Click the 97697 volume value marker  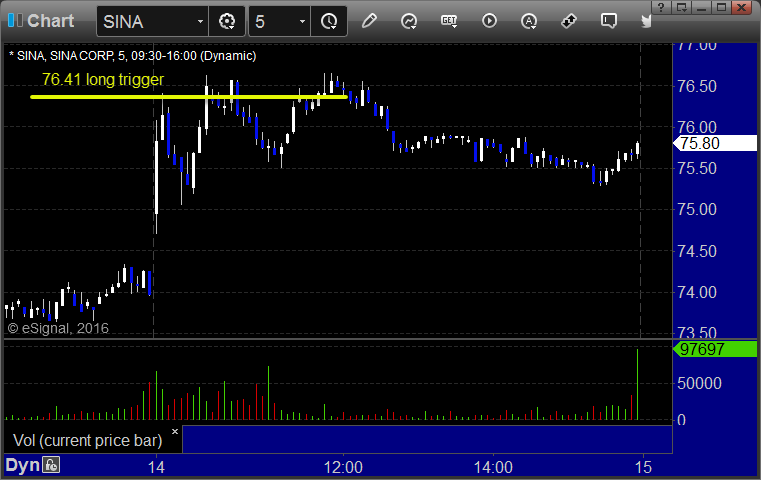(x=715, y=349)
